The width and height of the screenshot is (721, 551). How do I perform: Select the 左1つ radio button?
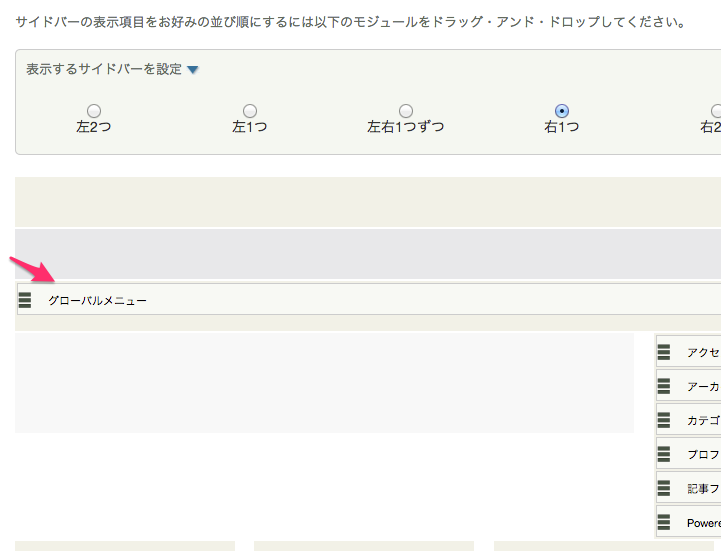click(x=250, y=111)
